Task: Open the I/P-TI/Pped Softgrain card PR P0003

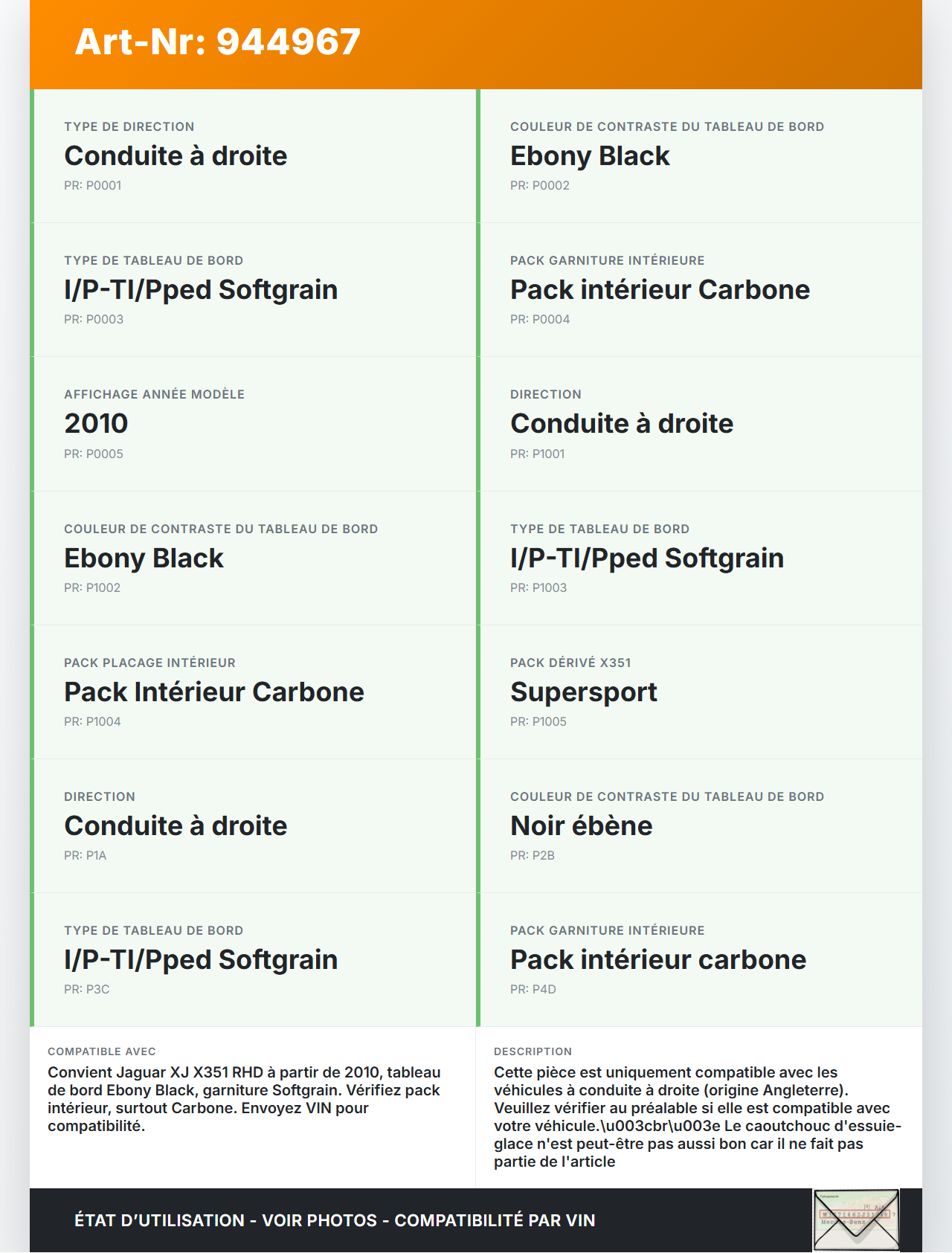Action: click(x=253, y=290)
